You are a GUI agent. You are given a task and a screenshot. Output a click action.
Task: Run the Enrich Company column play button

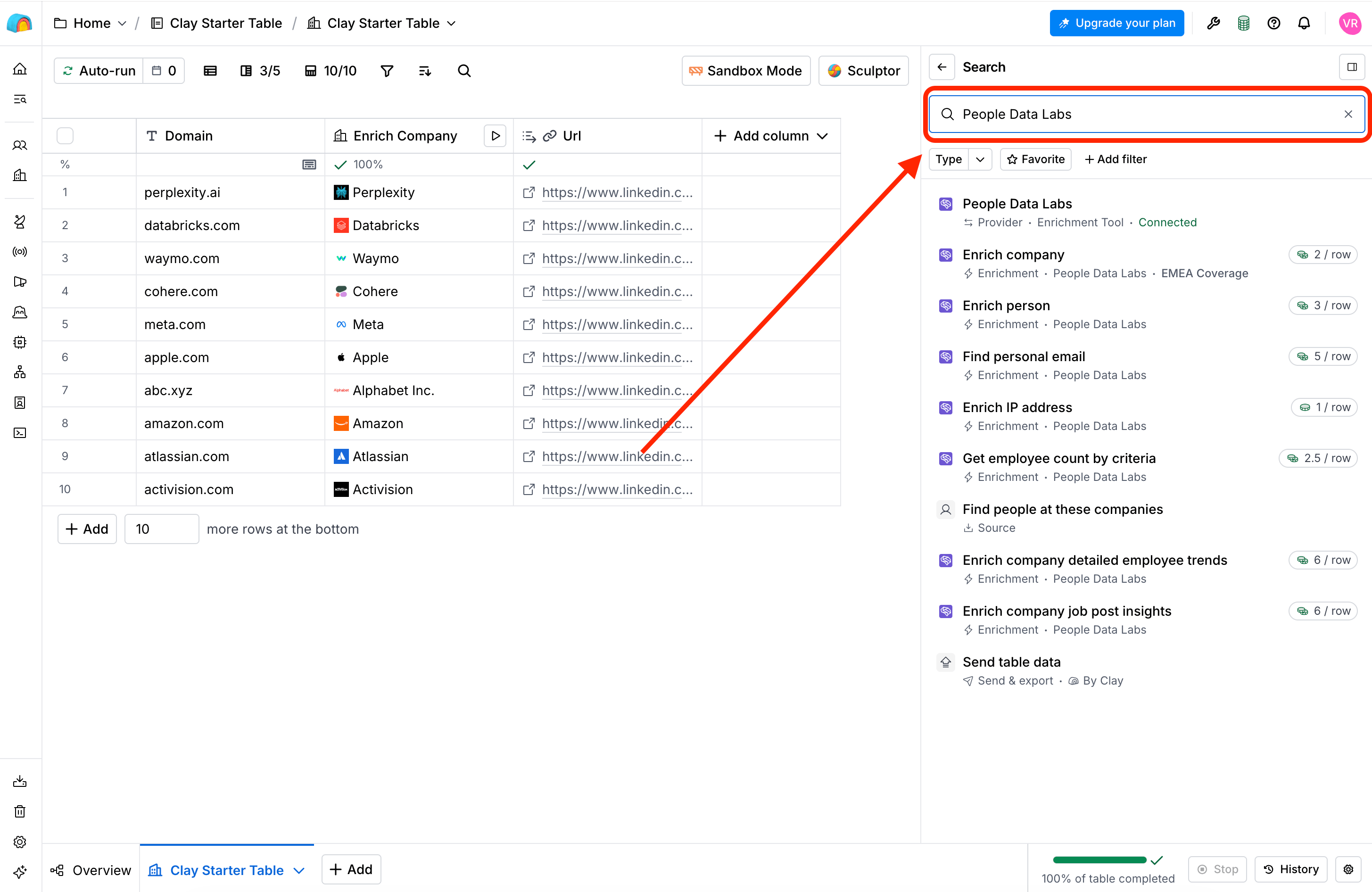(x=495, y=136)
